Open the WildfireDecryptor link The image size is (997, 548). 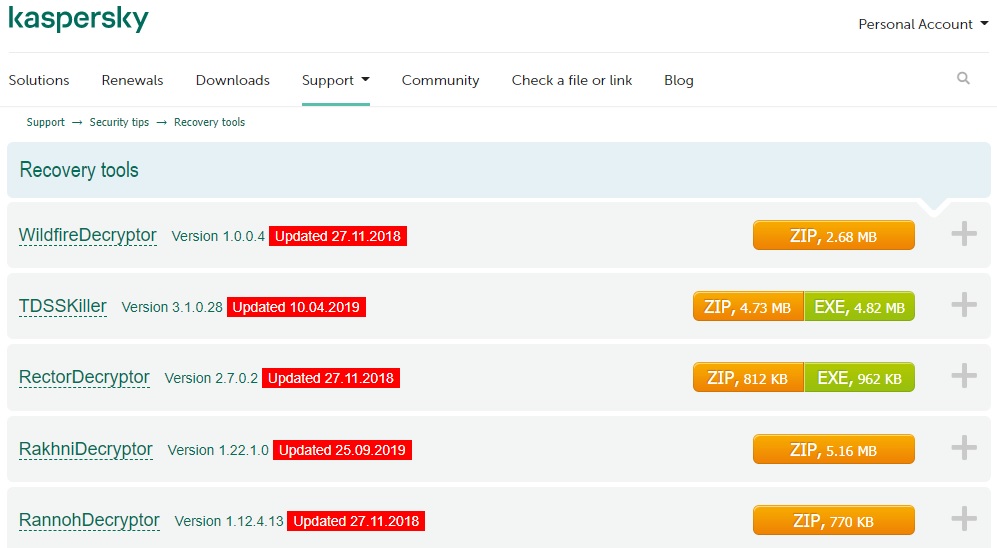click(x=88, y=235)
